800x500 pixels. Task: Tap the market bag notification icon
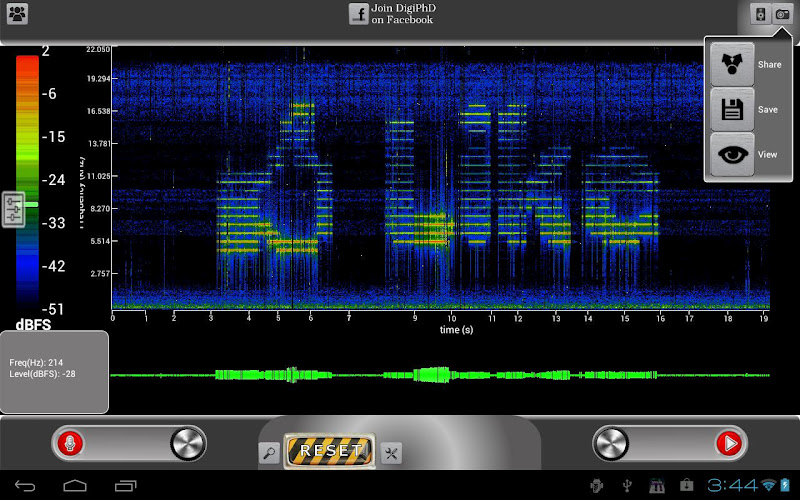687,485
